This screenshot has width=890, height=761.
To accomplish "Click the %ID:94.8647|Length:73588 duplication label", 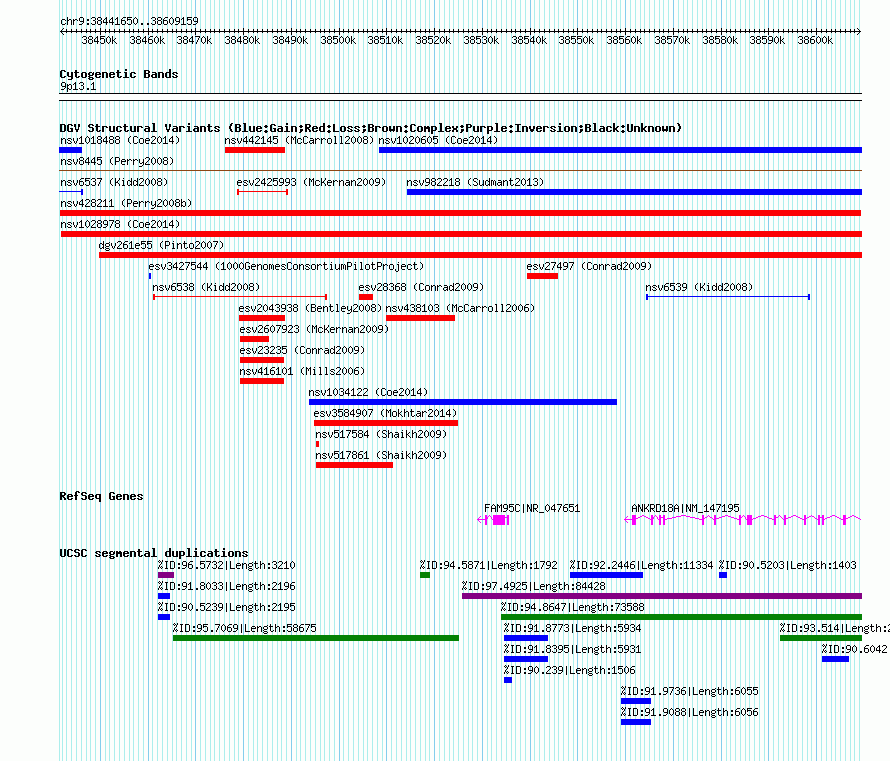I will pyautogui.click(x=573, y=607).
